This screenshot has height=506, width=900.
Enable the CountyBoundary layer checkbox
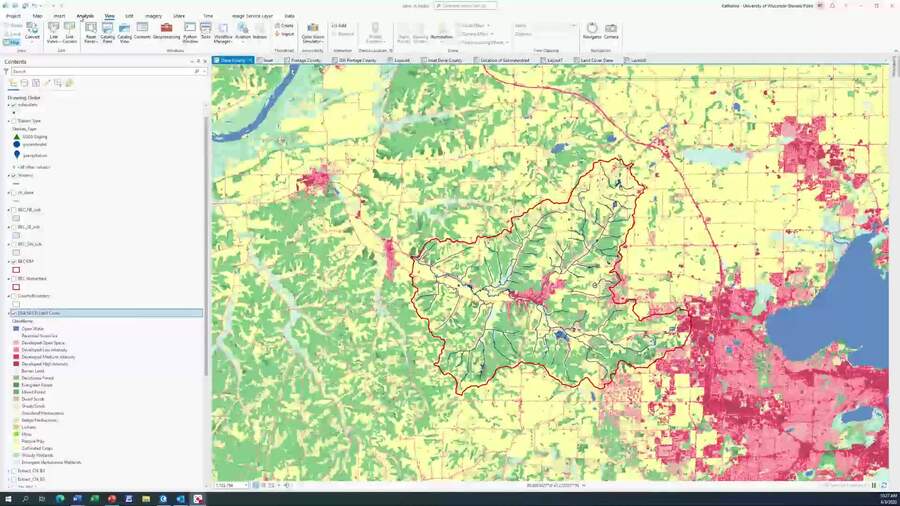[x=13, y=296]
